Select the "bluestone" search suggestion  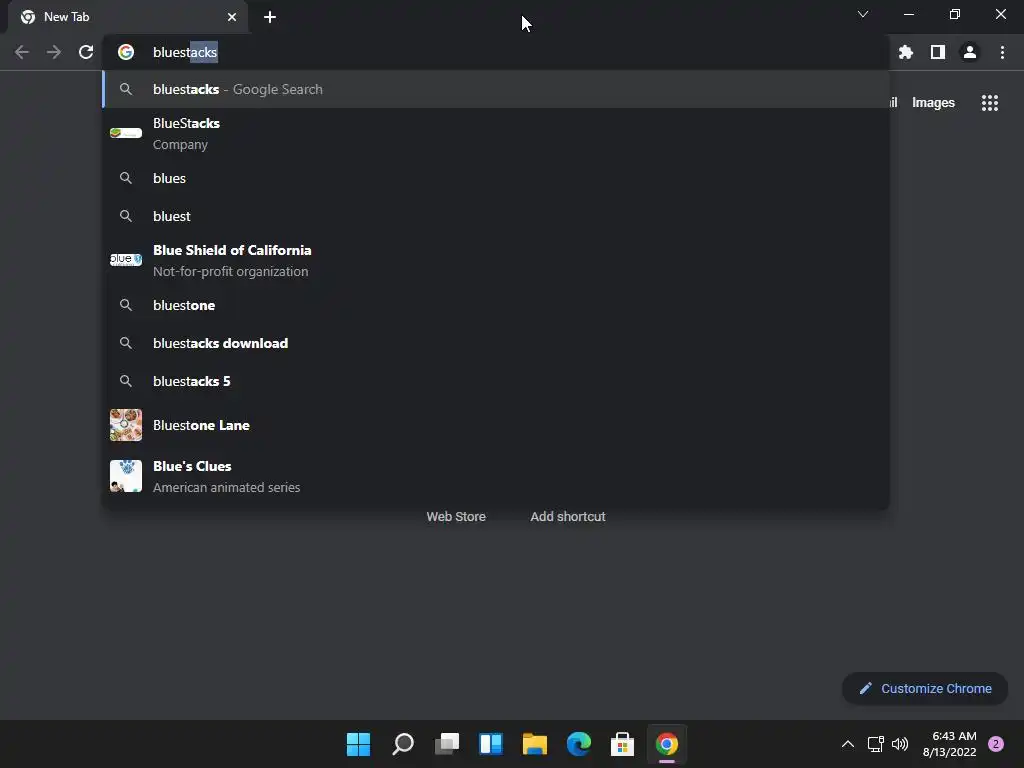click(496, 305)
